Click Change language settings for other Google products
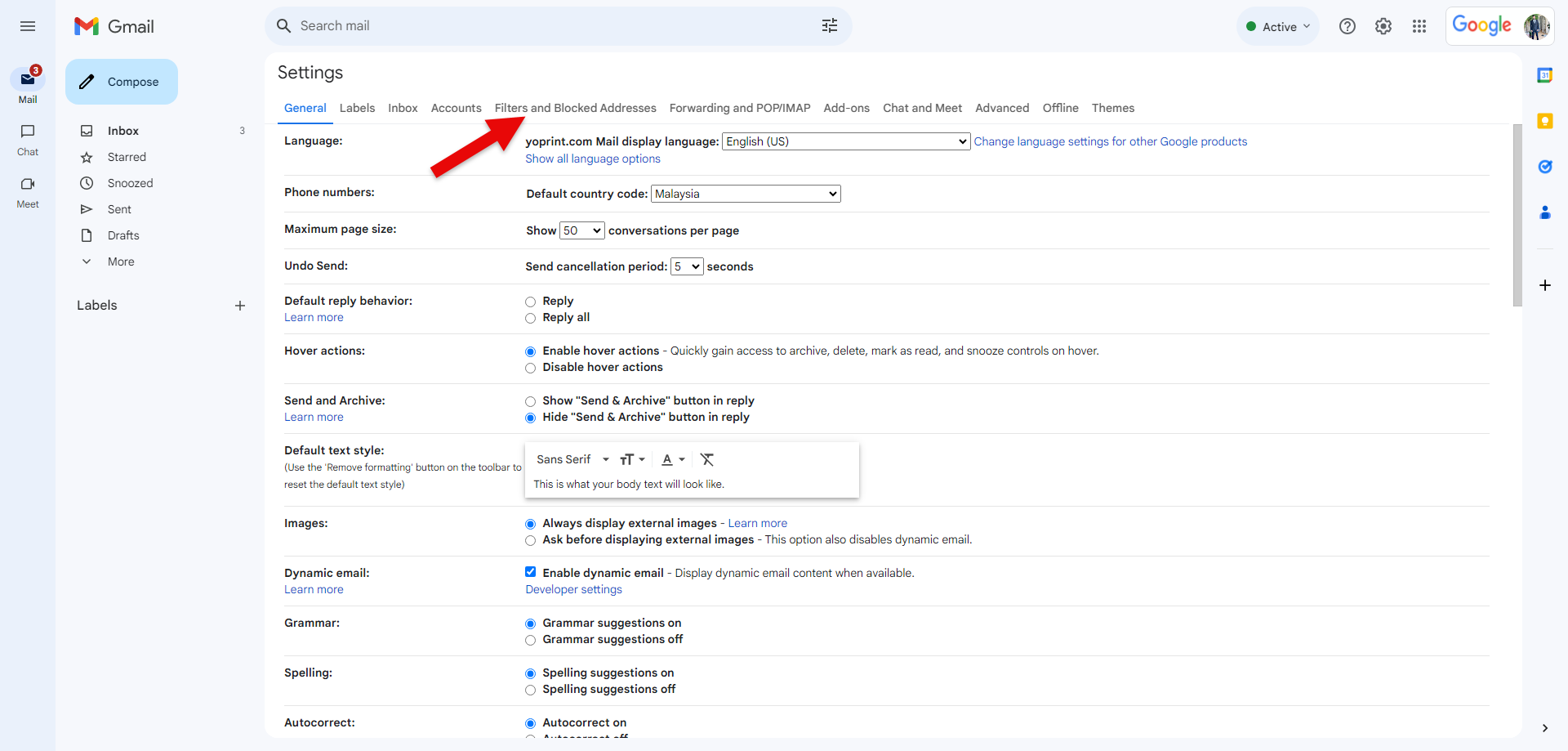The width and height of the screenshot is (1568, 751). tap(1111, 141)
